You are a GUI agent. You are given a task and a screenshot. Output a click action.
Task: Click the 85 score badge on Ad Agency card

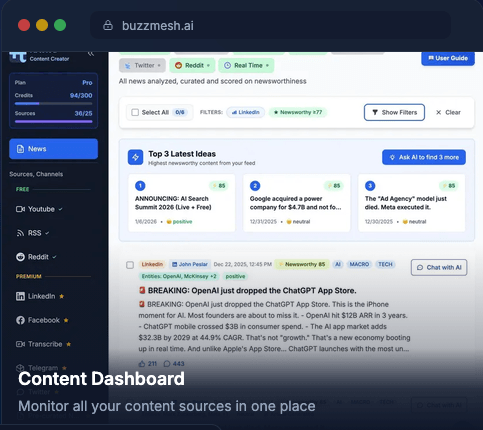click(449, 186)
